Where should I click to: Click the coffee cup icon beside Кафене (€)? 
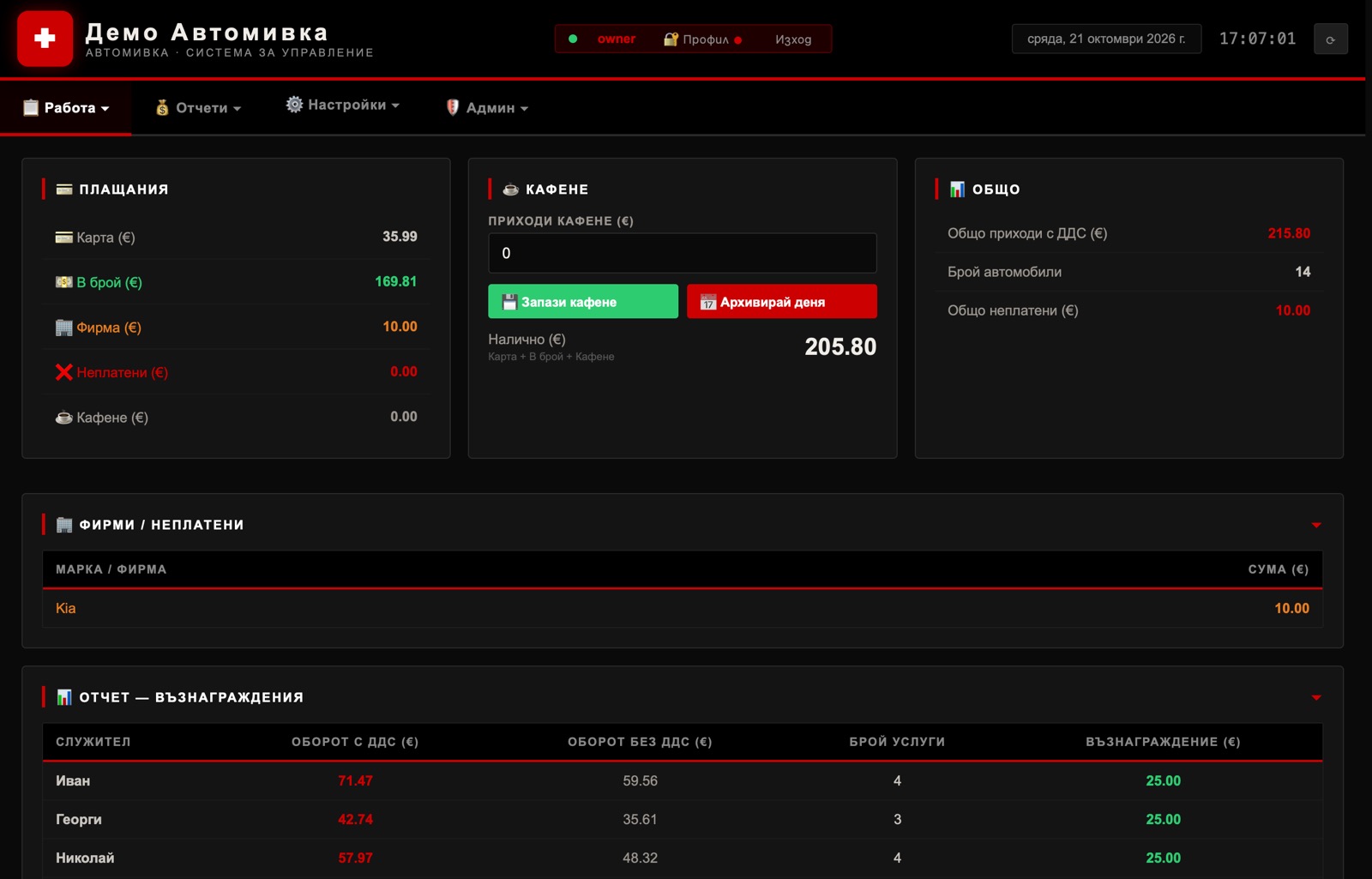tap(63, 418)
